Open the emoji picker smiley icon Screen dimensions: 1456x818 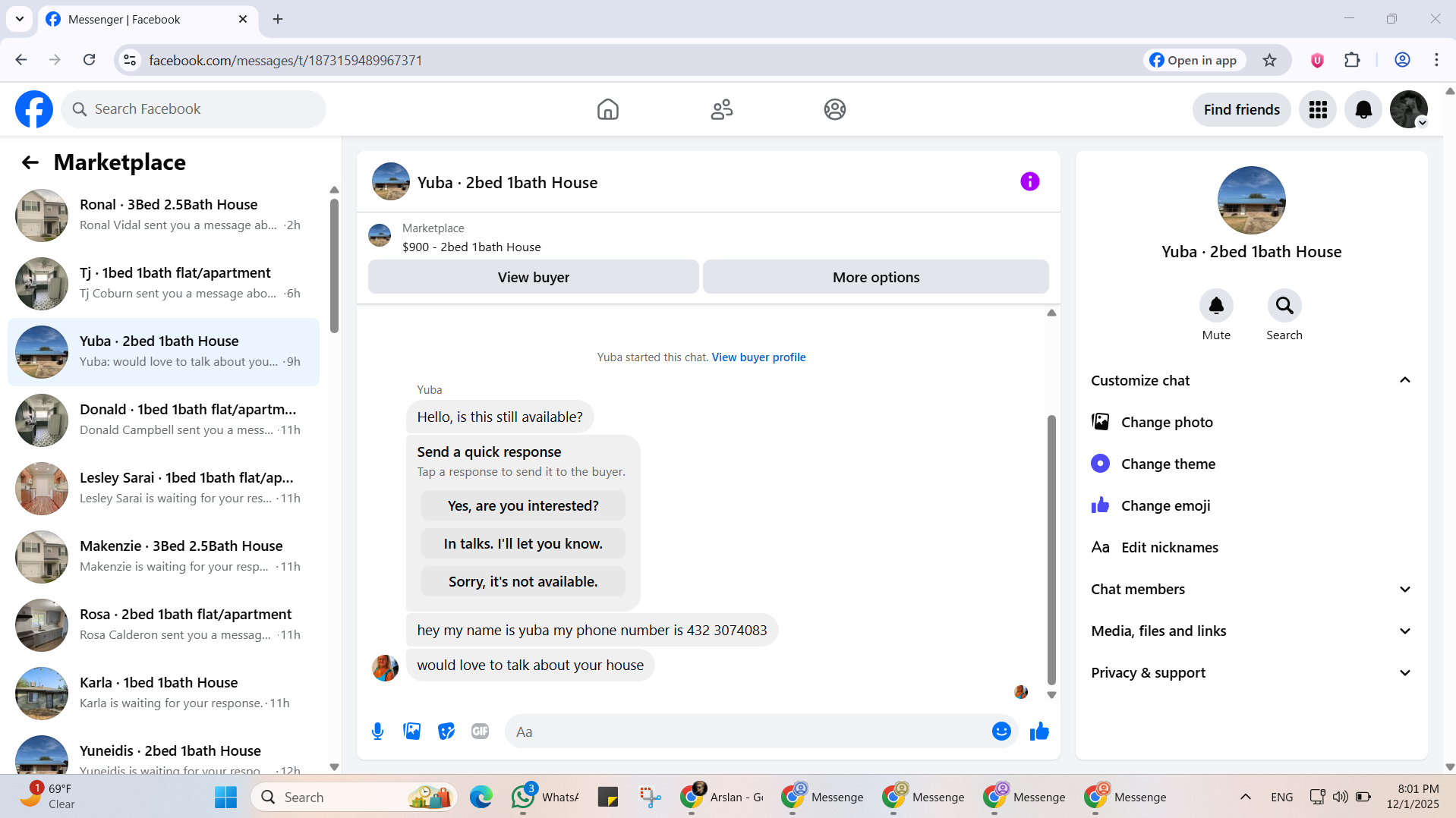pos(1001,731)
